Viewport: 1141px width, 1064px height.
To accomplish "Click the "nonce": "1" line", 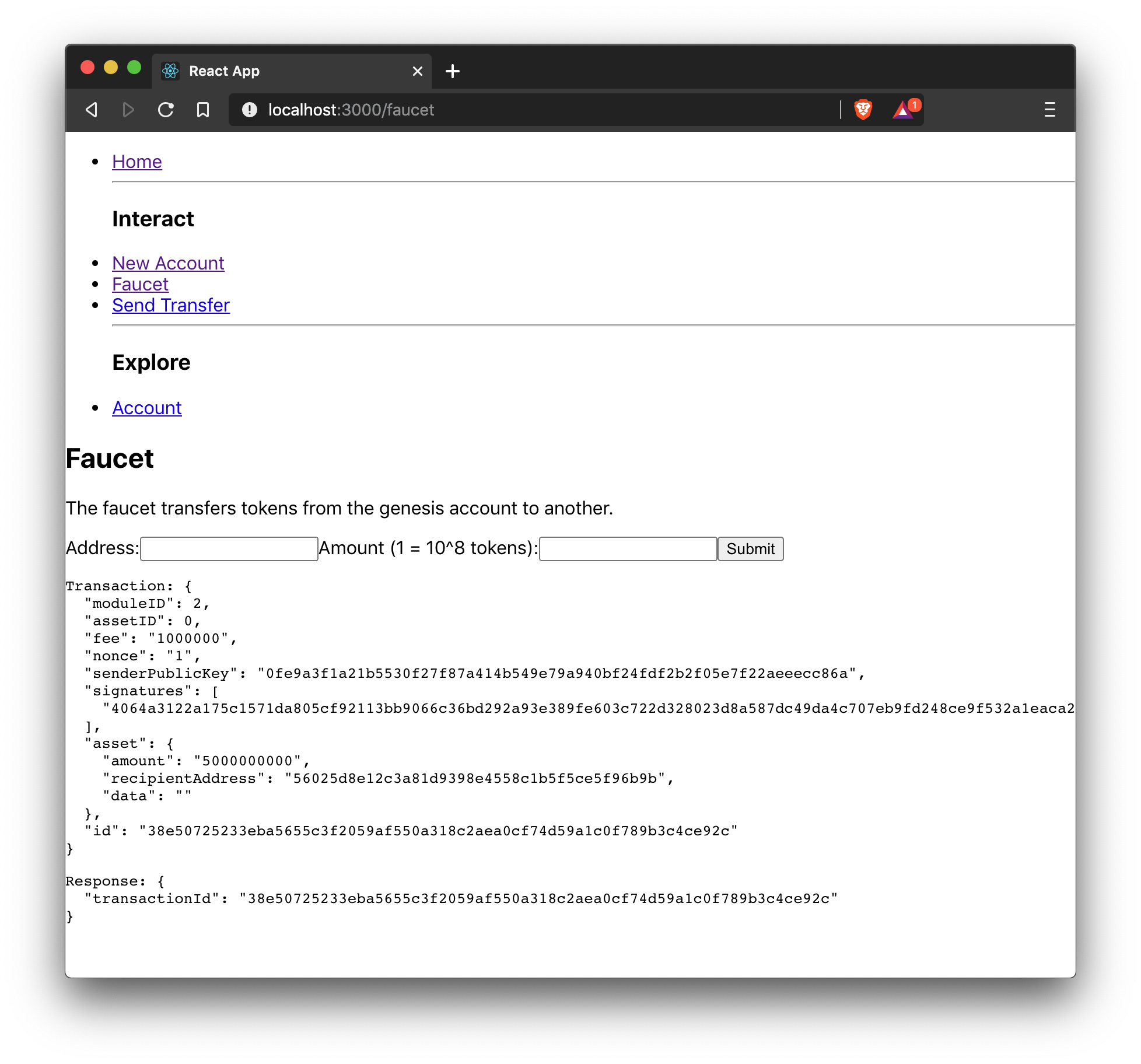I will click(x=143, y=656).
